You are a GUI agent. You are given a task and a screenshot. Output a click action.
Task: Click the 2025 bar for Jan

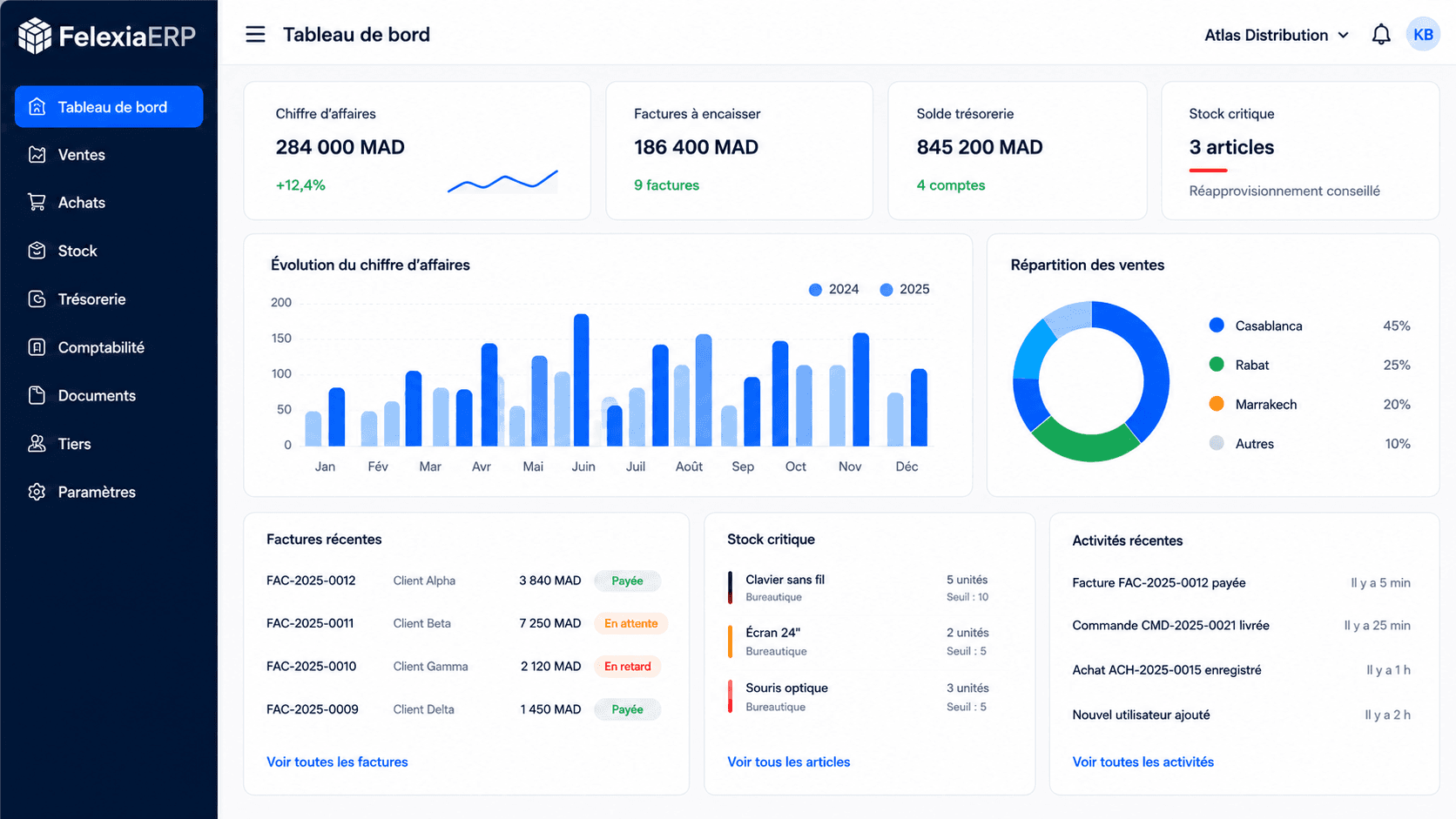[x=337, y=417]
